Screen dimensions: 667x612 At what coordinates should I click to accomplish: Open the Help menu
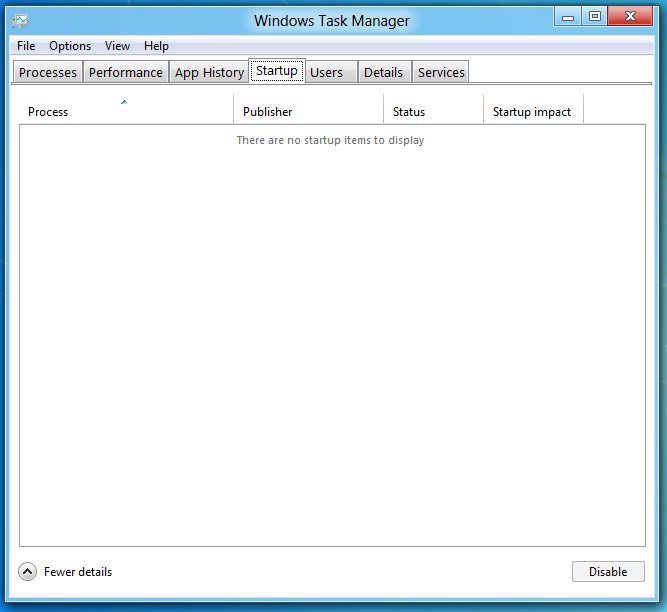click(x=156, y=46)
